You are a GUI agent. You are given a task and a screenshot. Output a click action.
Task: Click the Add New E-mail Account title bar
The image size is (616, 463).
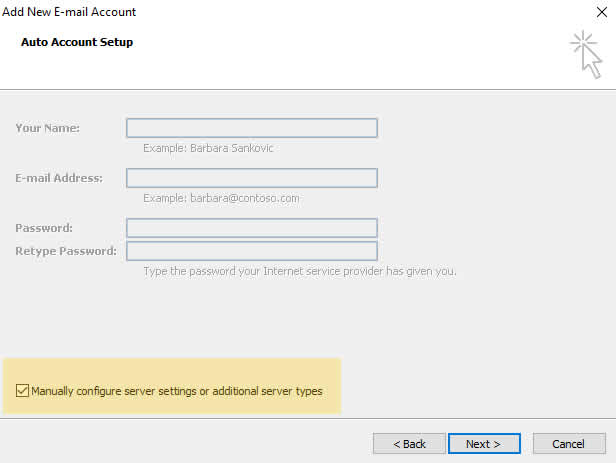coord(69,12)
